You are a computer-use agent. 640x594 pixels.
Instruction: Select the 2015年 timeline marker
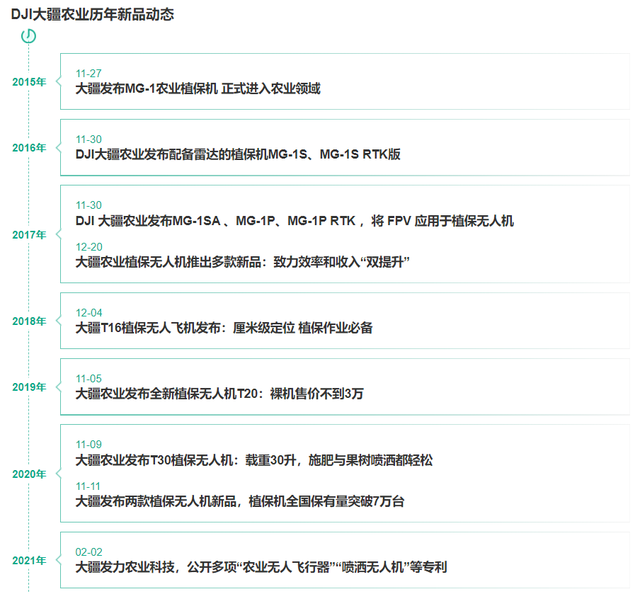pos(29,82)
